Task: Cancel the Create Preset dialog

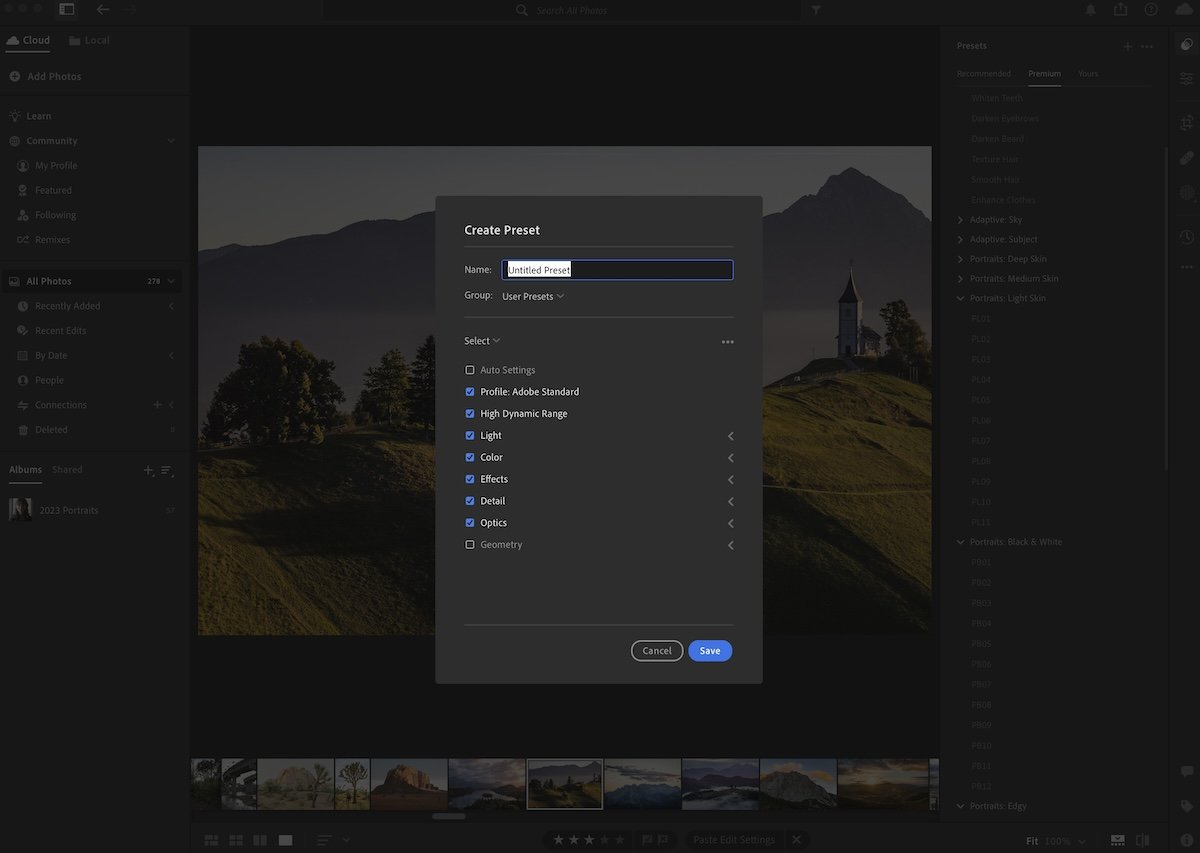Action: pos(657,650)
